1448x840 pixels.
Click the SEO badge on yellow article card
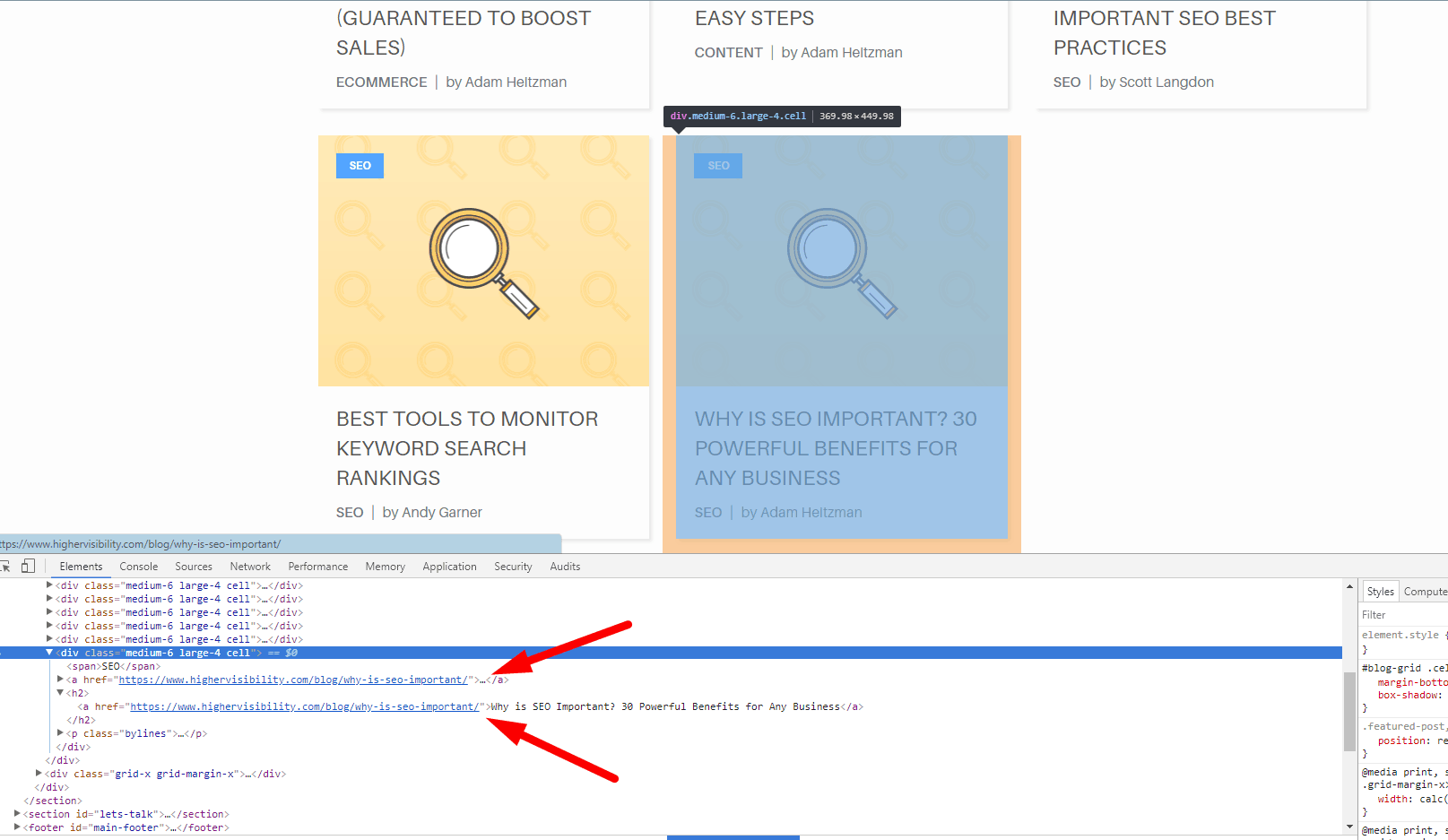coord(360,165)
